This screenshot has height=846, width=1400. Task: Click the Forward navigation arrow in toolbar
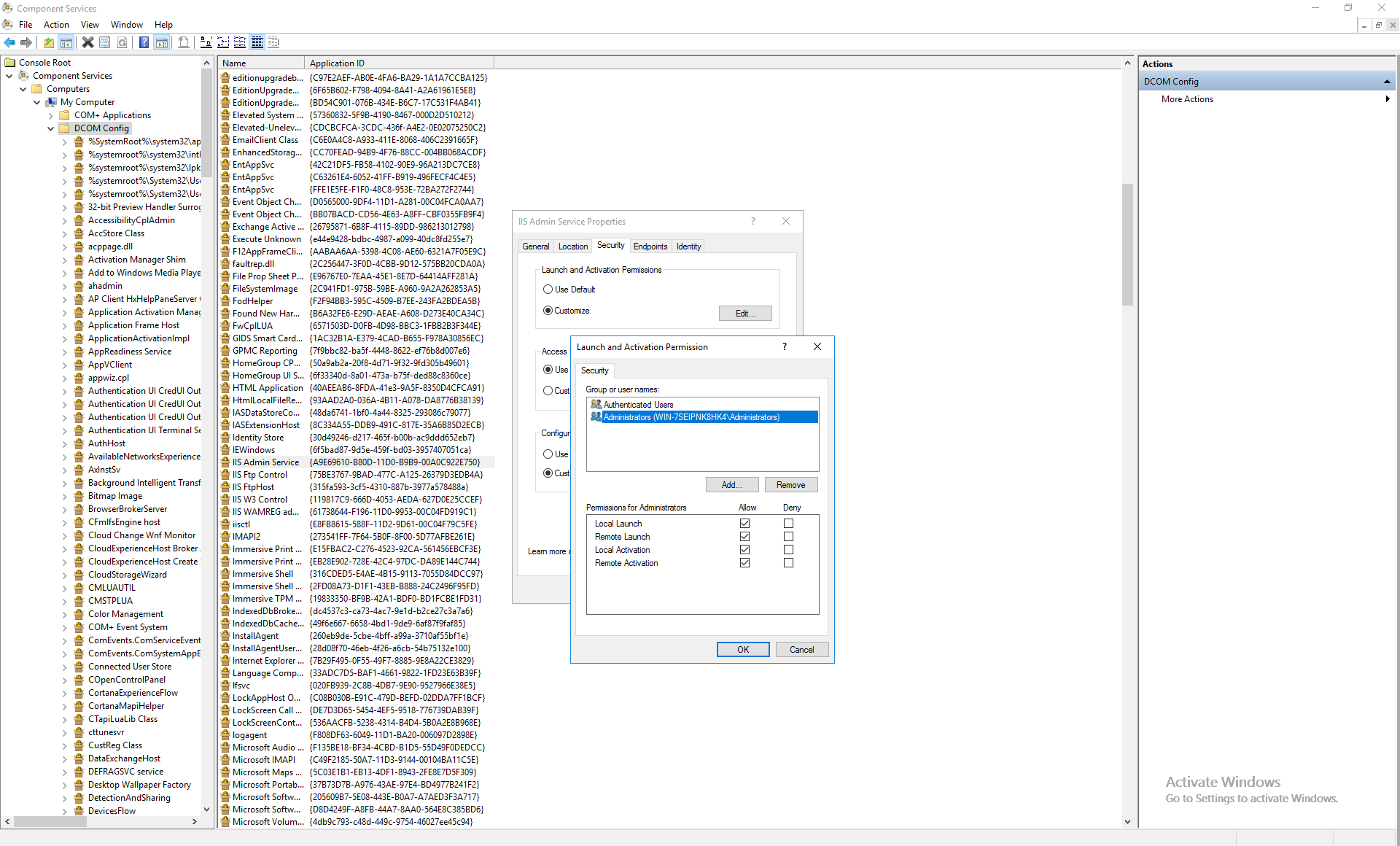pyautogui.click(x=26, y=42)
